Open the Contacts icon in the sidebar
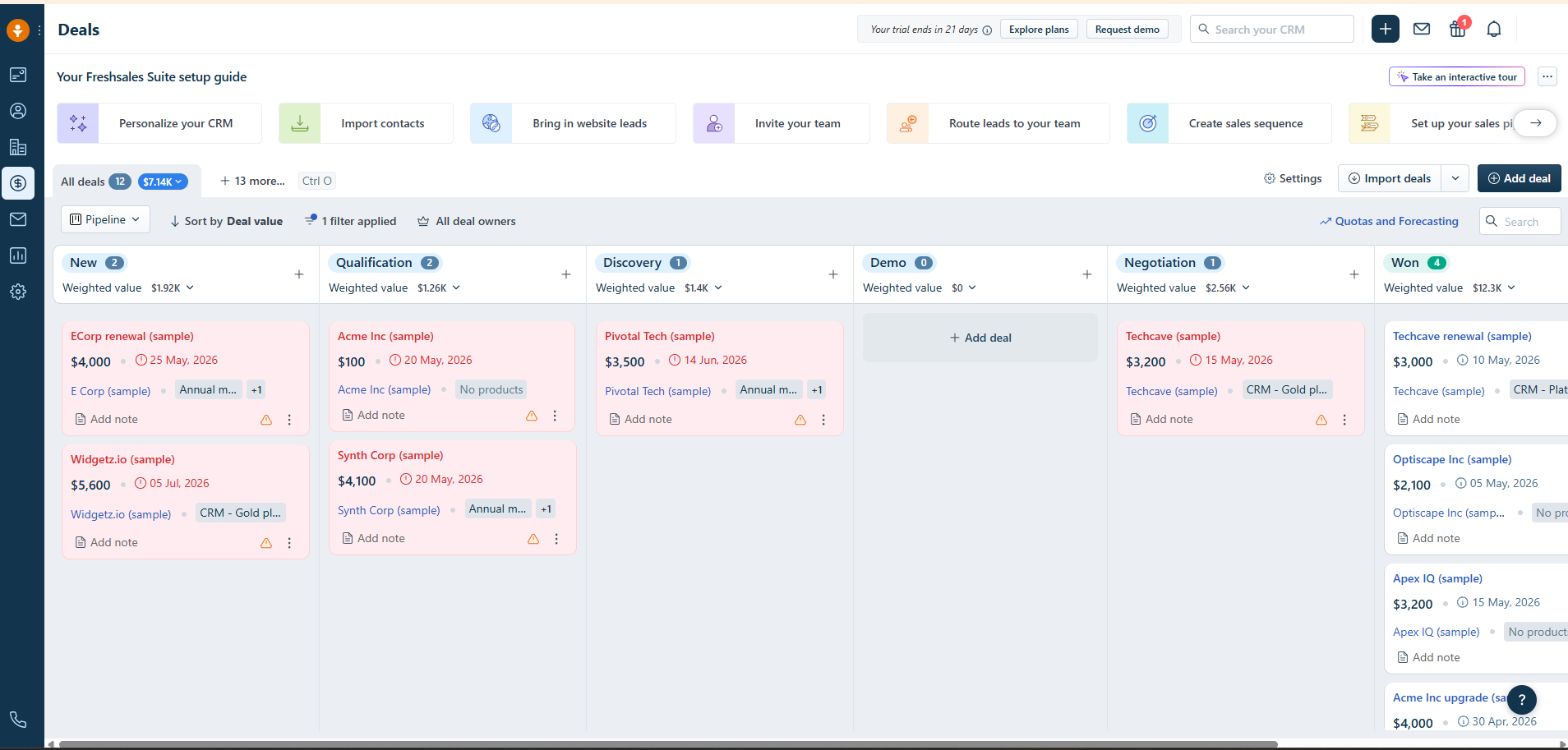The image size is (1568, 750). 18,111
